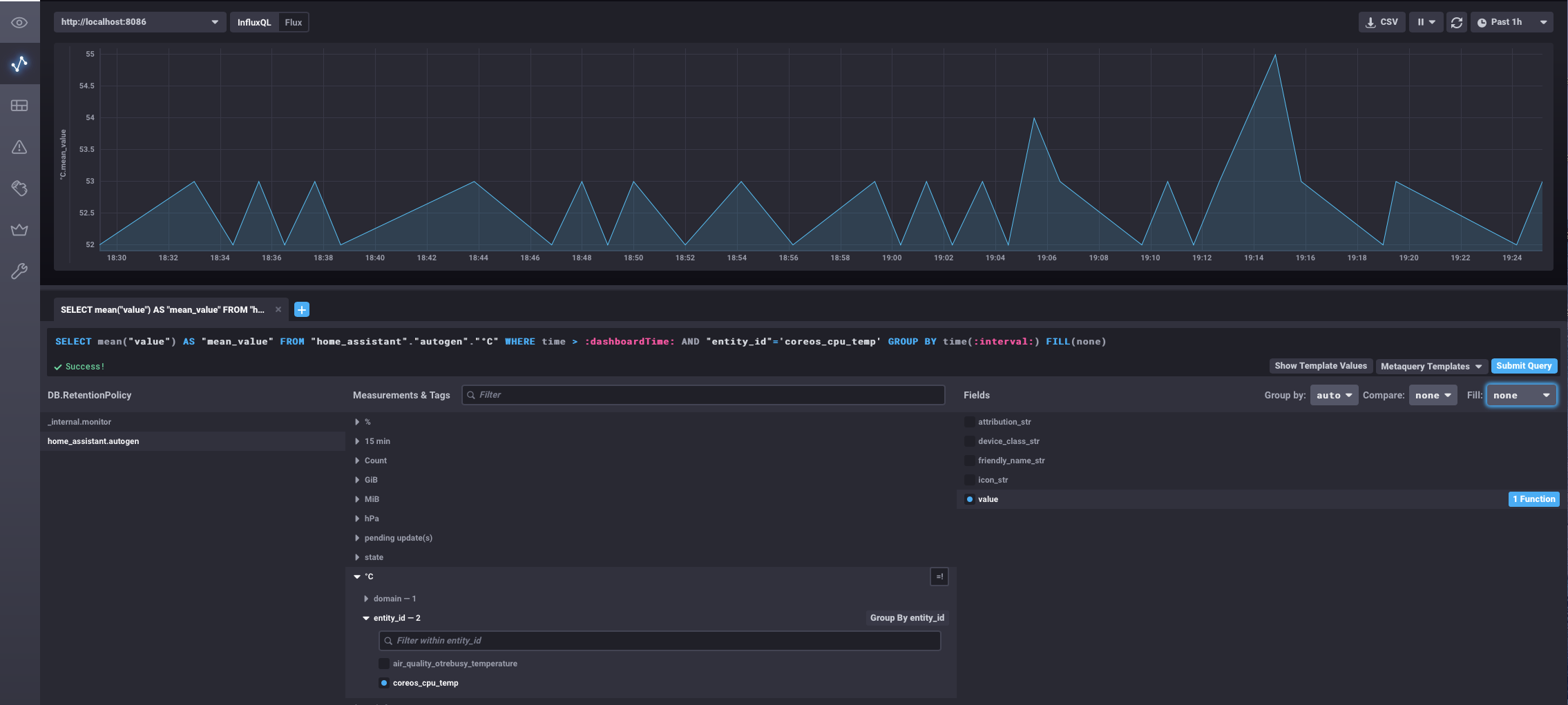This screenshot has height=705, width=1568.
Task: Check the air_quality_otrebusy_temperature entity
Action: click(384, 663)
